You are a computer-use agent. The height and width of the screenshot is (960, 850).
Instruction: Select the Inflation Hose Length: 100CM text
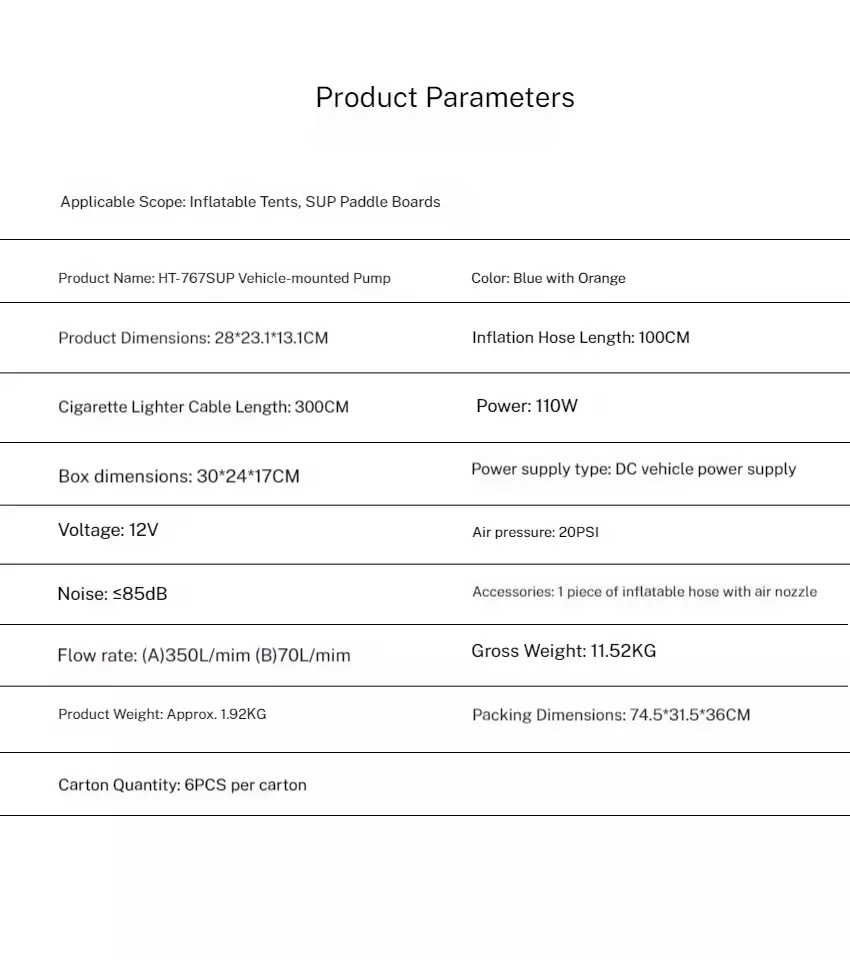point(580,338)
